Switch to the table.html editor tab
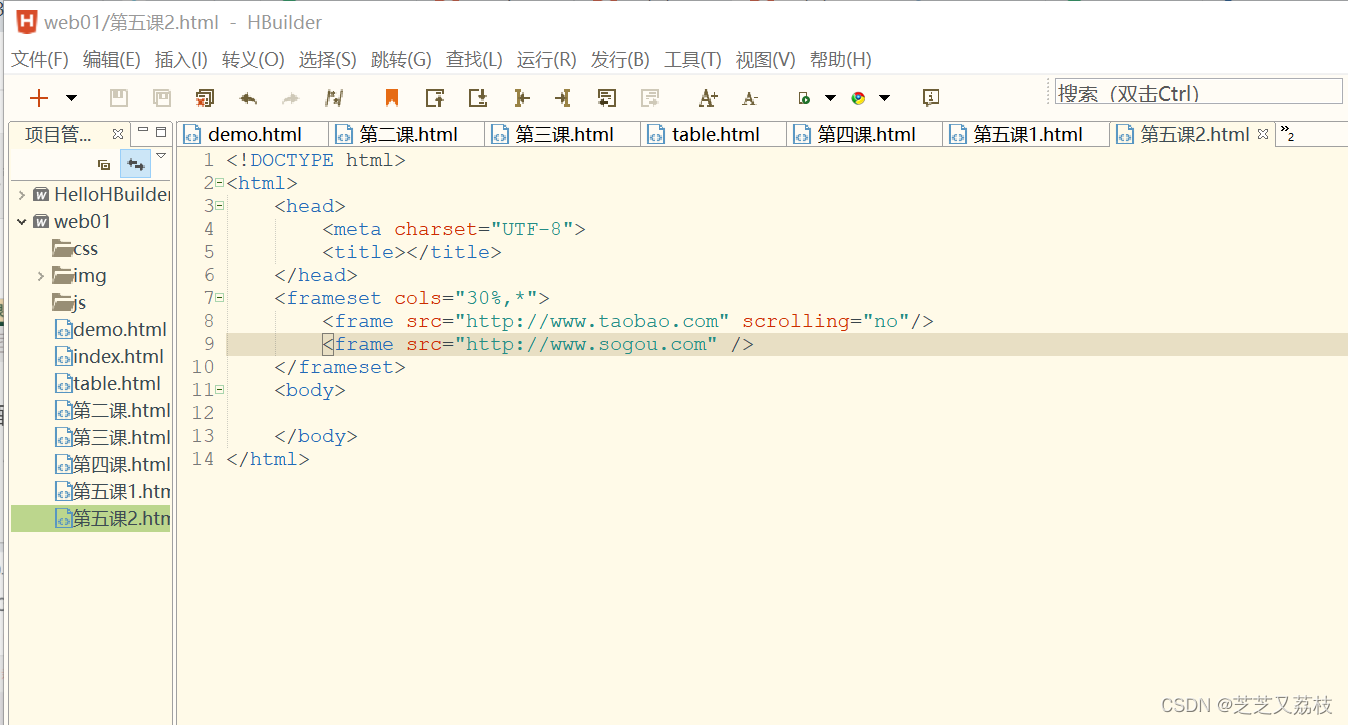Viewport: 1348px width, 725px height. pos(714,134)
